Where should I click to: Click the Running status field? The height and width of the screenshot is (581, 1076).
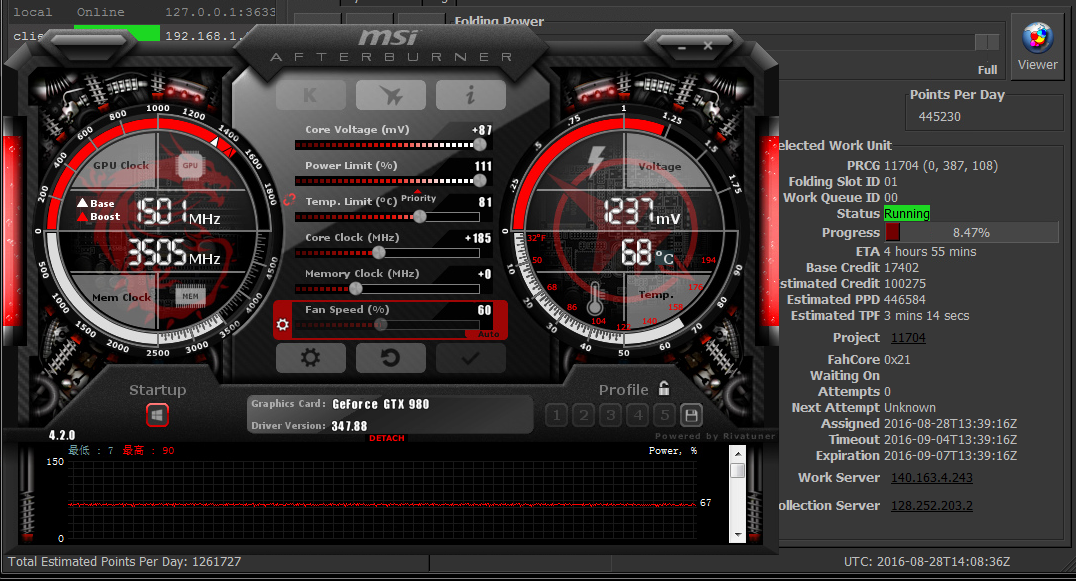907,213
